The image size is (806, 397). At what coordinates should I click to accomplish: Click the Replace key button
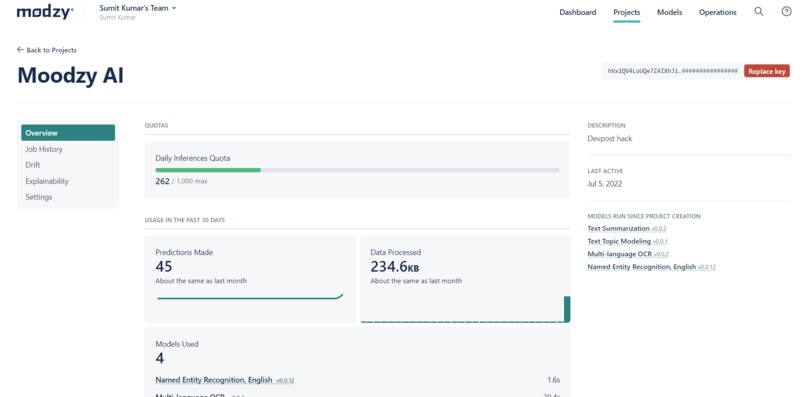766,71
